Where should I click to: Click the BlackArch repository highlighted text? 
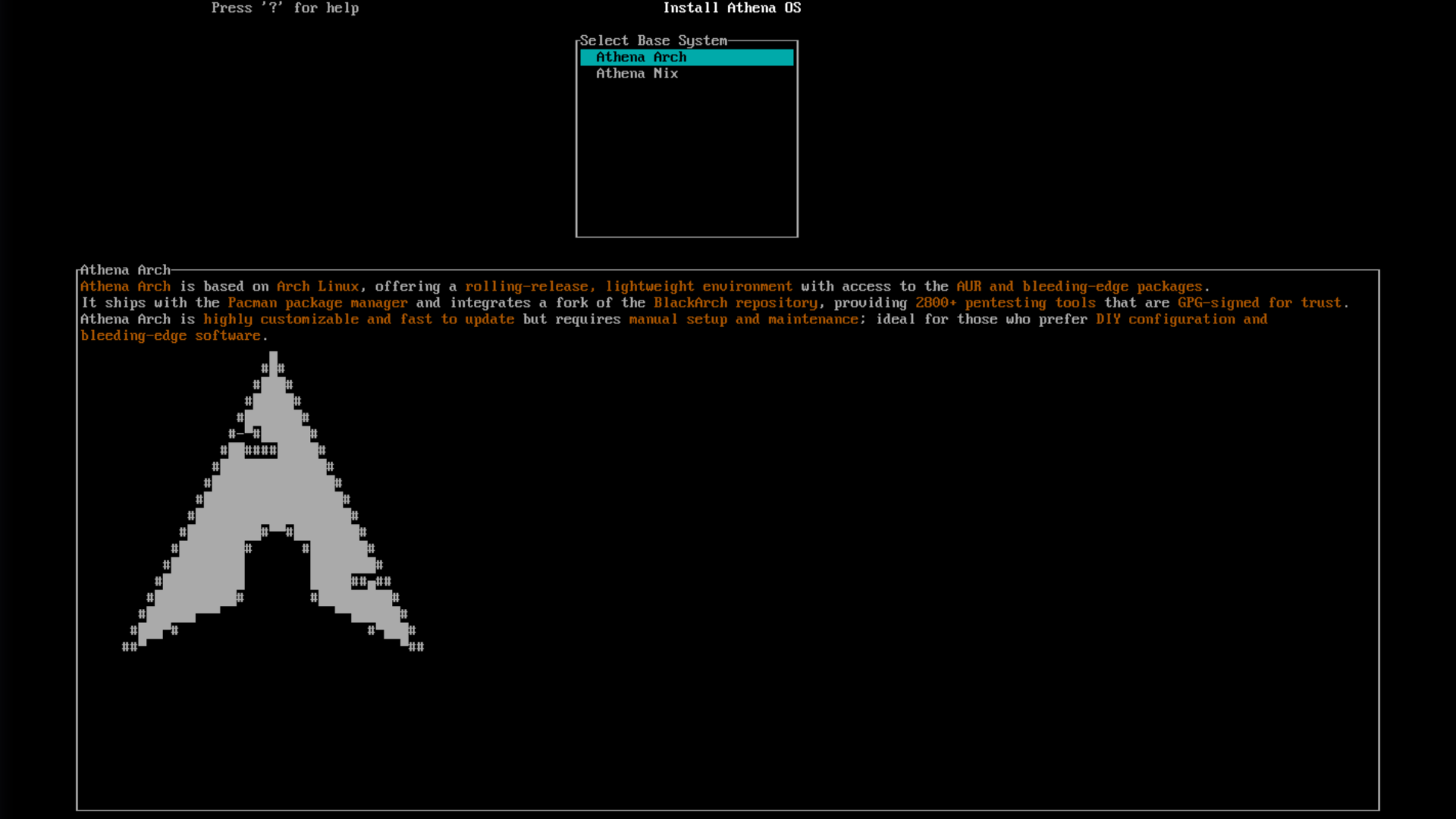[735, 303]
